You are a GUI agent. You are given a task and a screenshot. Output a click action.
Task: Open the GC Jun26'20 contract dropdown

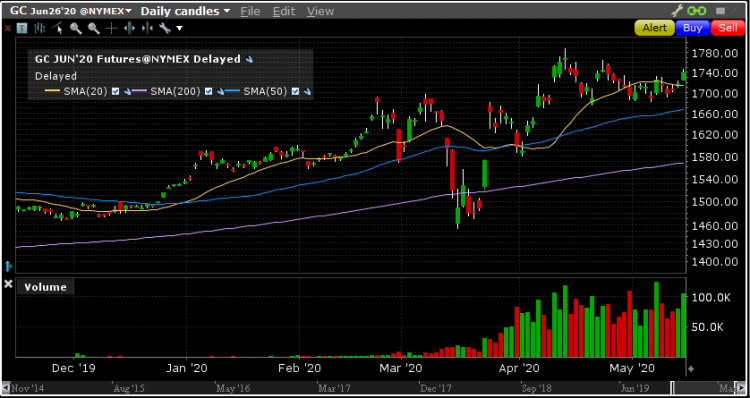[x=71, y=11]
